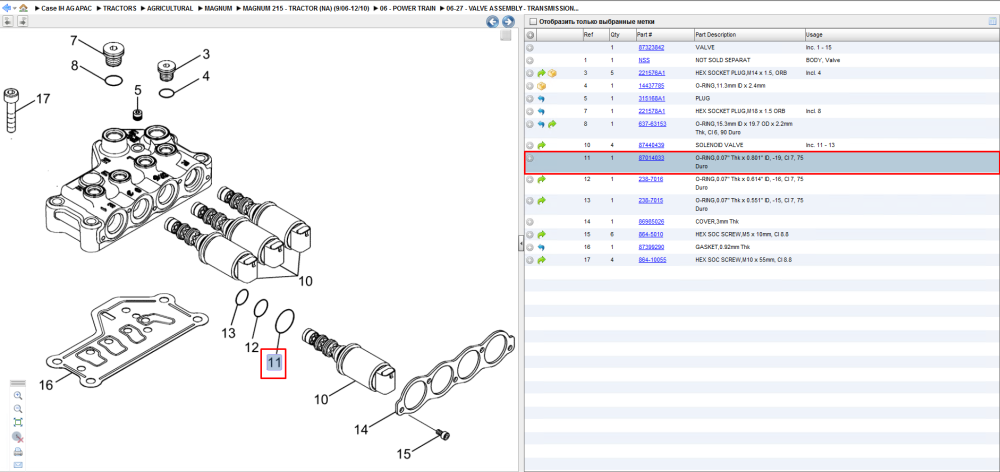Enable 'Отобразить только выбранные метки' checkbox

pos(533,22)
